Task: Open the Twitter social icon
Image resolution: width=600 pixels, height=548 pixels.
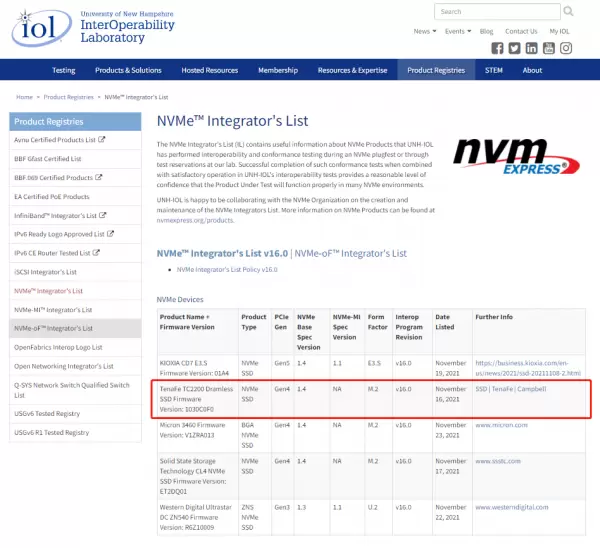Action: click(515, 48)
